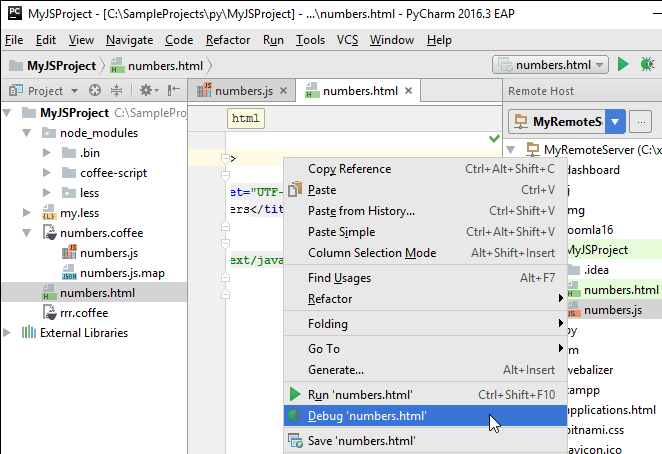The image size is (662, 454).
Task: Open the Help menu
Action: 439,40
